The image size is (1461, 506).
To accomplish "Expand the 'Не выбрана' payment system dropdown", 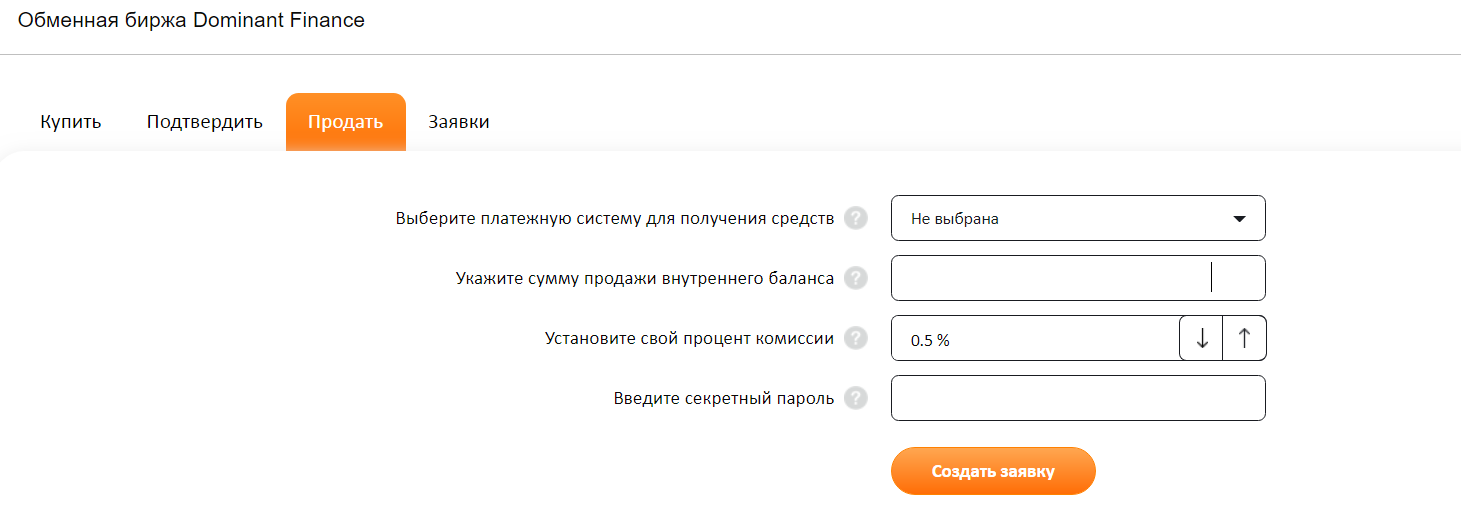I will (x=1078, y=218).
